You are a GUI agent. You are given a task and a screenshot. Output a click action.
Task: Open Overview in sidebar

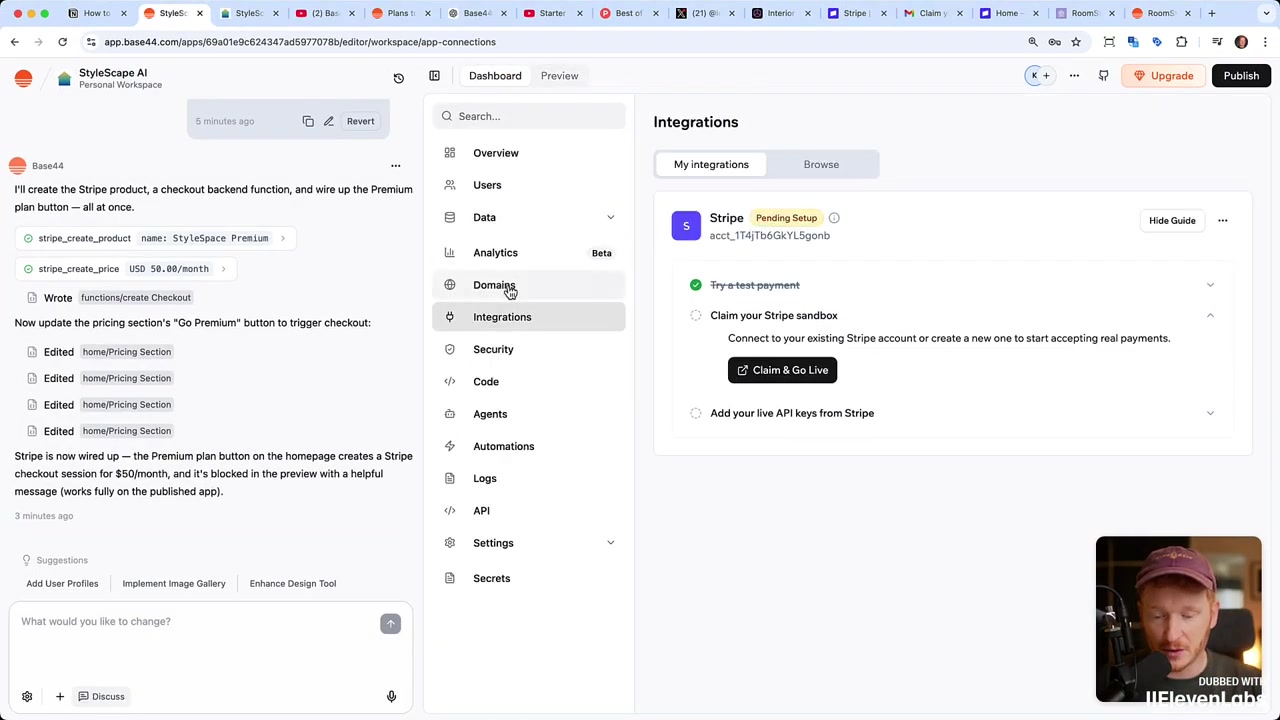529,153
